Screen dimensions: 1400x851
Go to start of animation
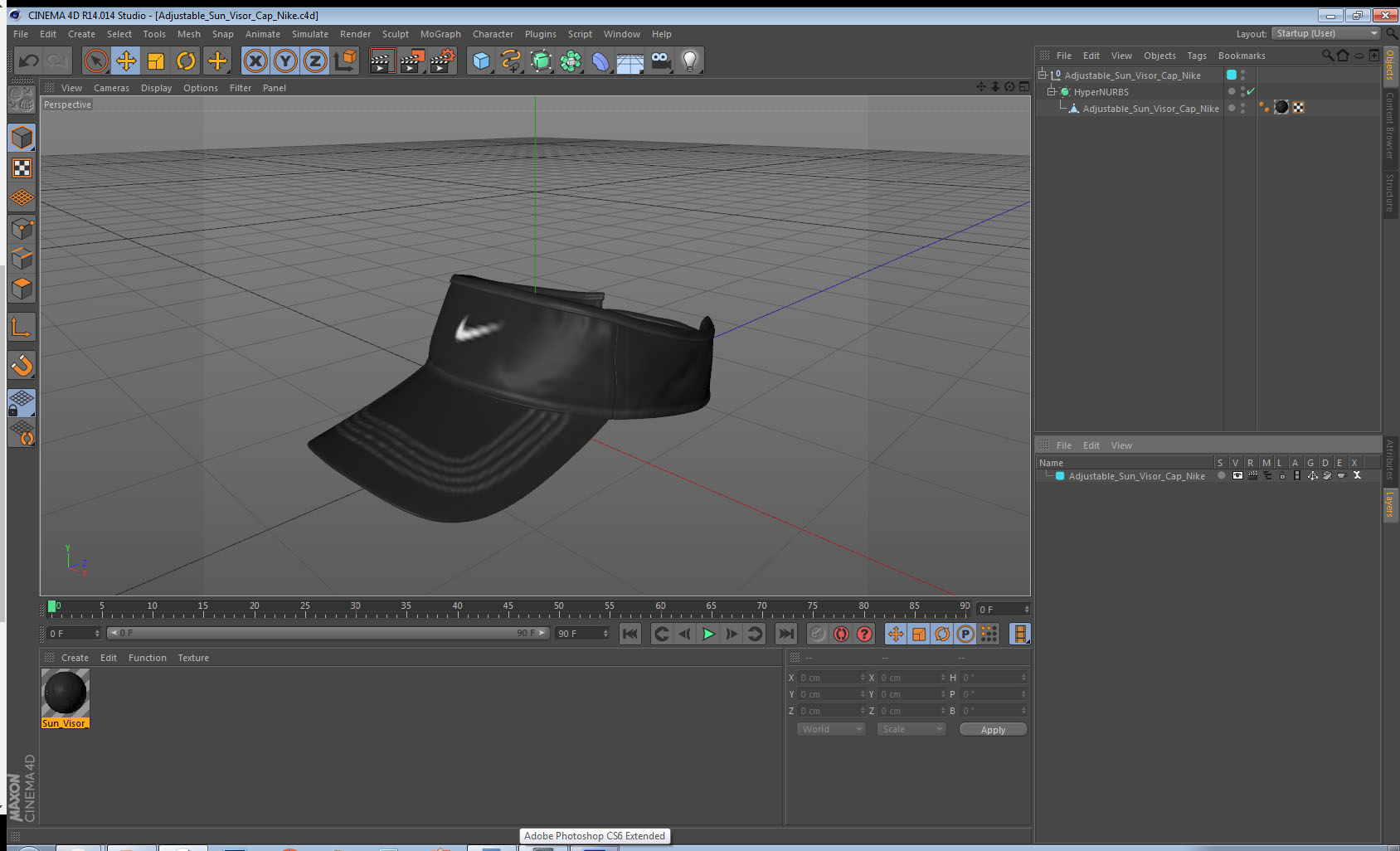[x=630, y=634]
